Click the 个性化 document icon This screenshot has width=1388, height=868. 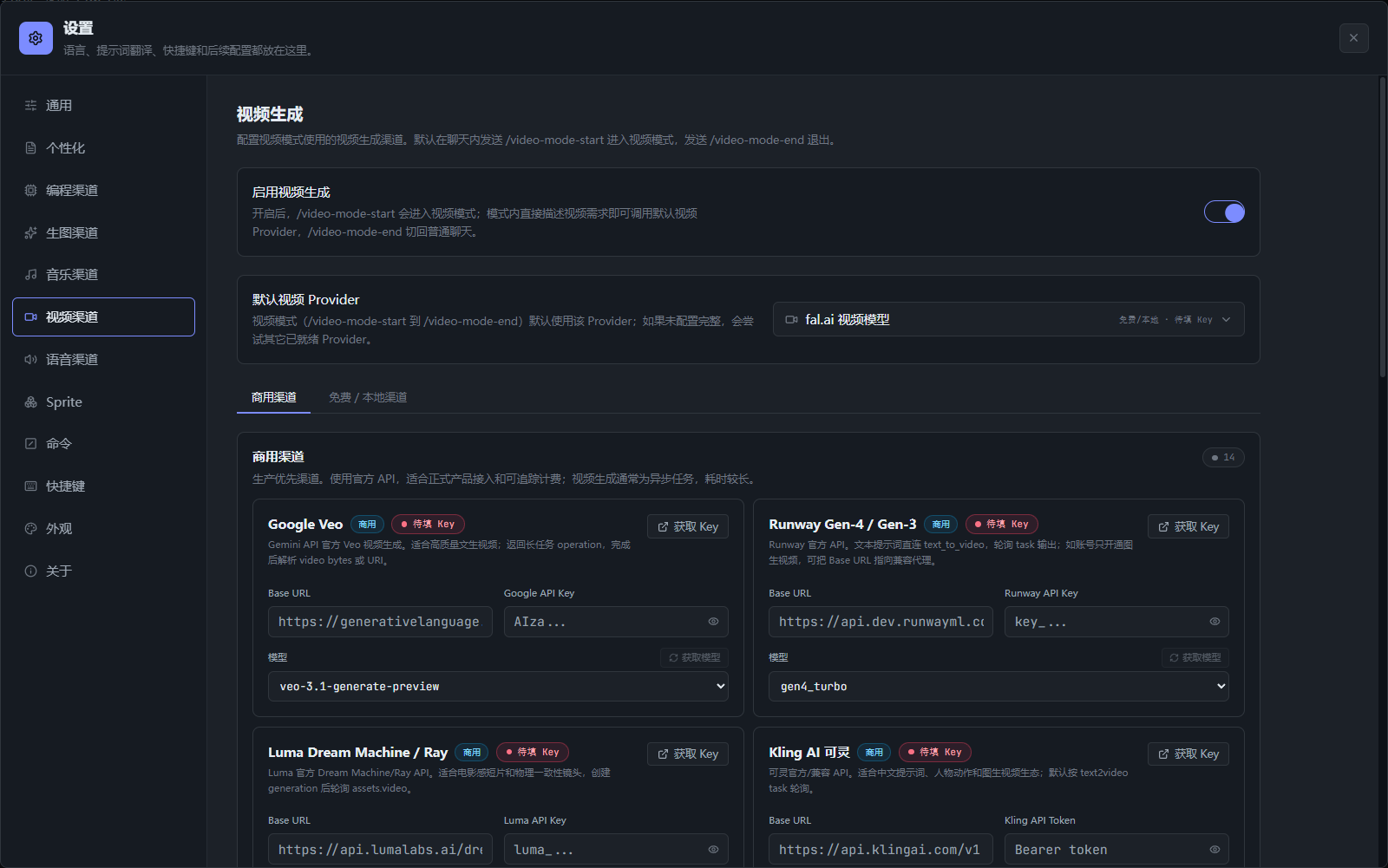30,148
